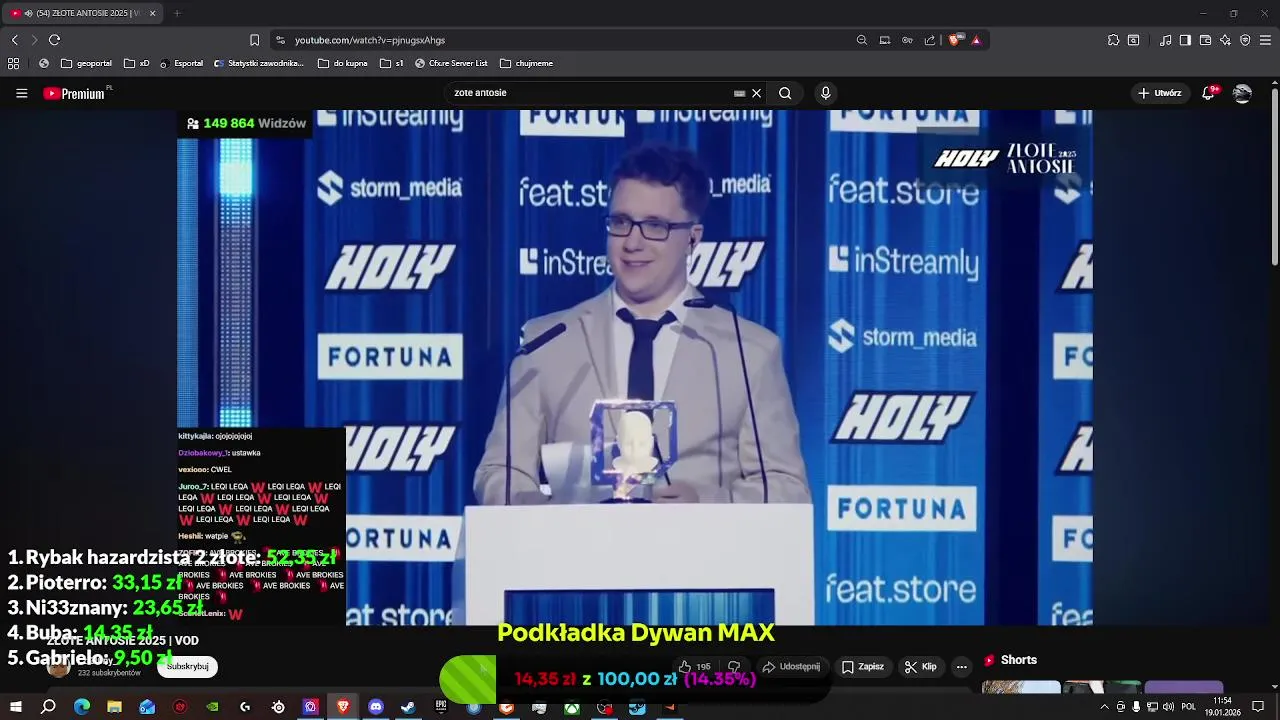Open Xbox app from taskbar
This screenshot has width=1280, height=720.
pyautogui.click(x=572, y=707)
